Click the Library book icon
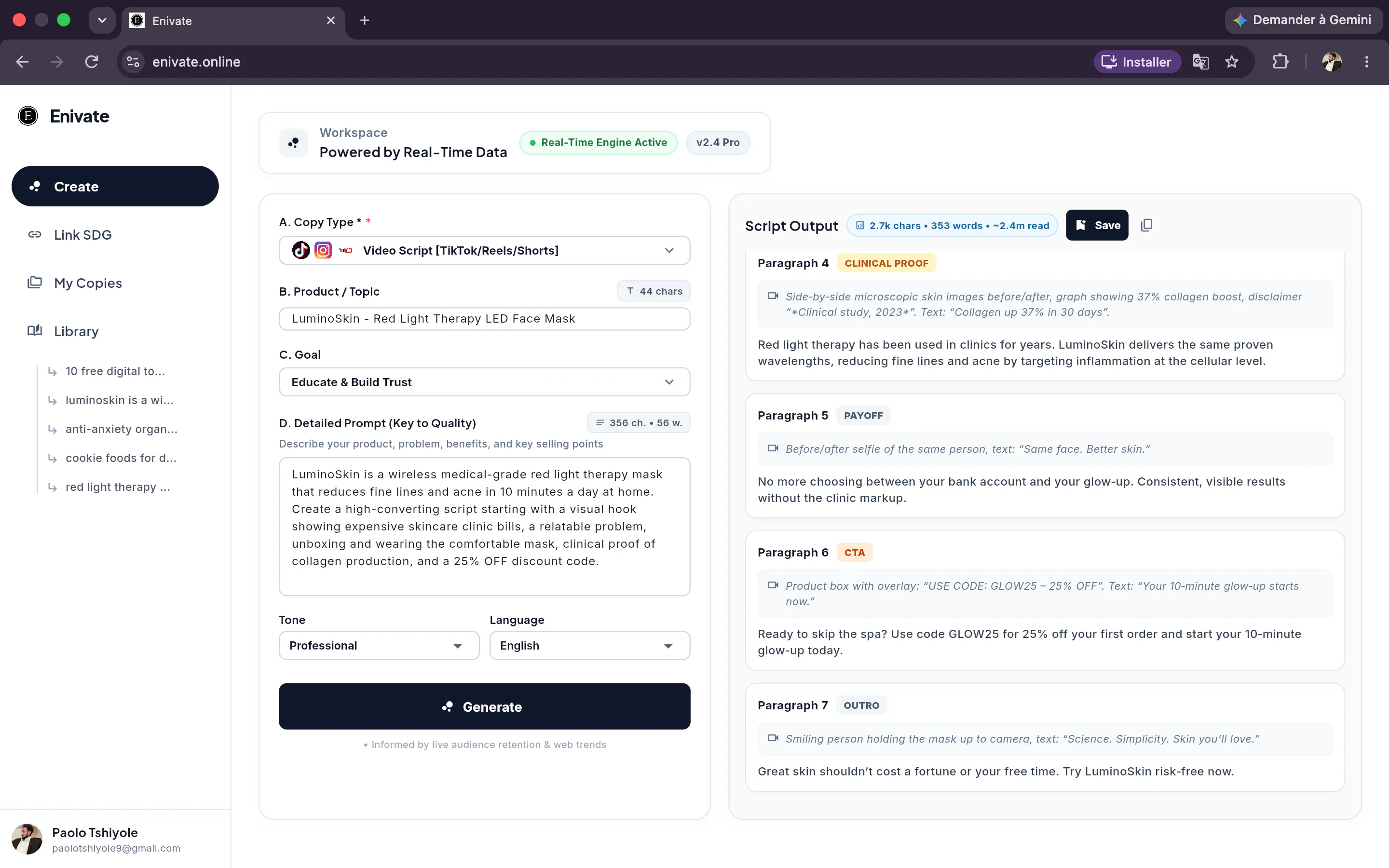The height and width of the screenshot is (868, 1389). tap(34, 331)
